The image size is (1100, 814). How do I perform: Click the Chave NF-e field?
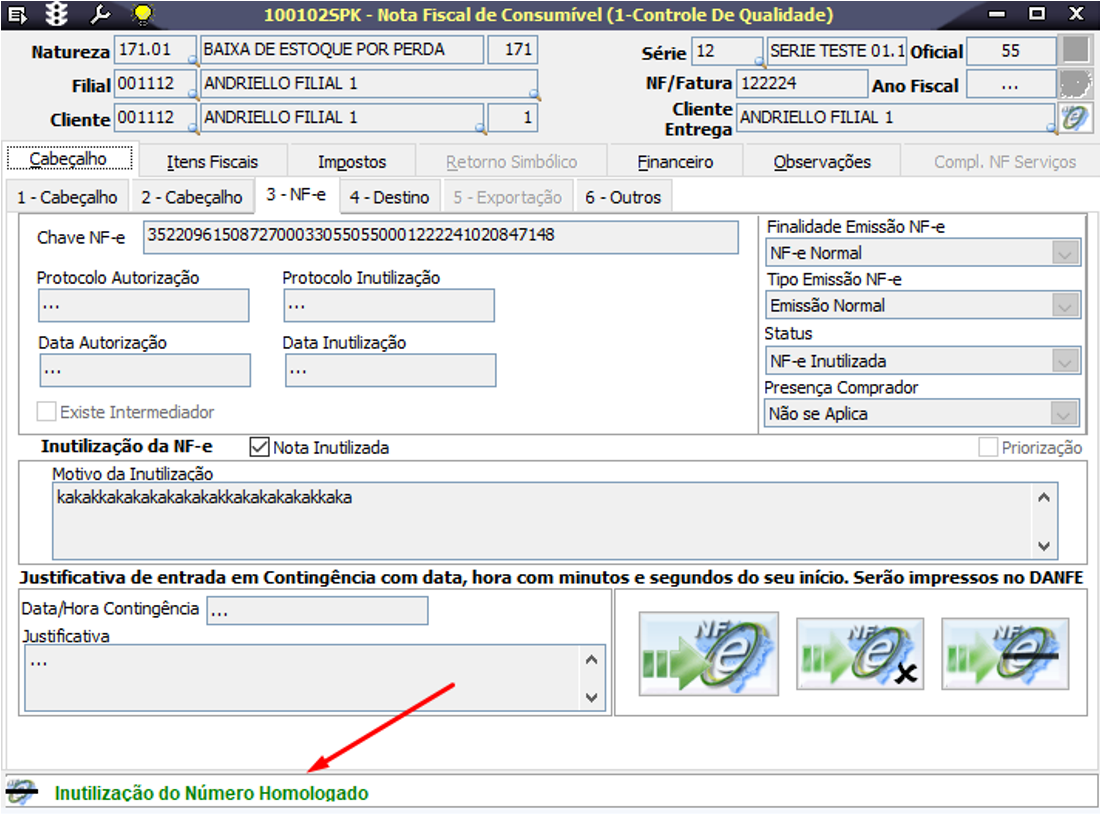441,236
